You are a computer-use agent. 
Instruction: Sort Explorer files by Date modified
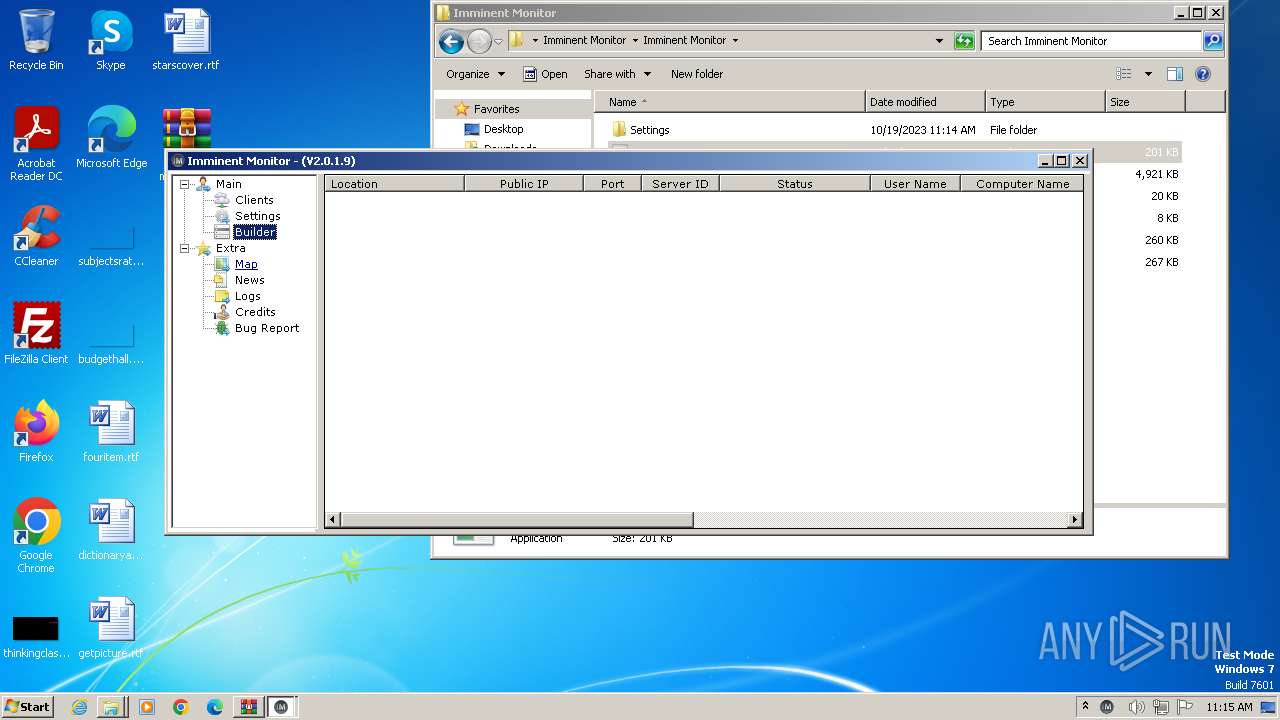[925, 102]
